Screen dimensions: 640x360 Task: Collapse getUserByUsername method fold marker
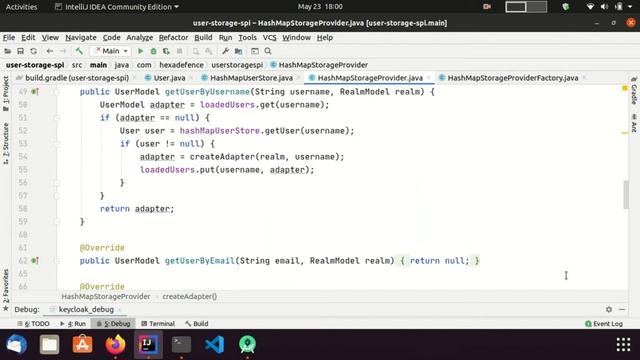pyautogui.click(x=57, y=92)
